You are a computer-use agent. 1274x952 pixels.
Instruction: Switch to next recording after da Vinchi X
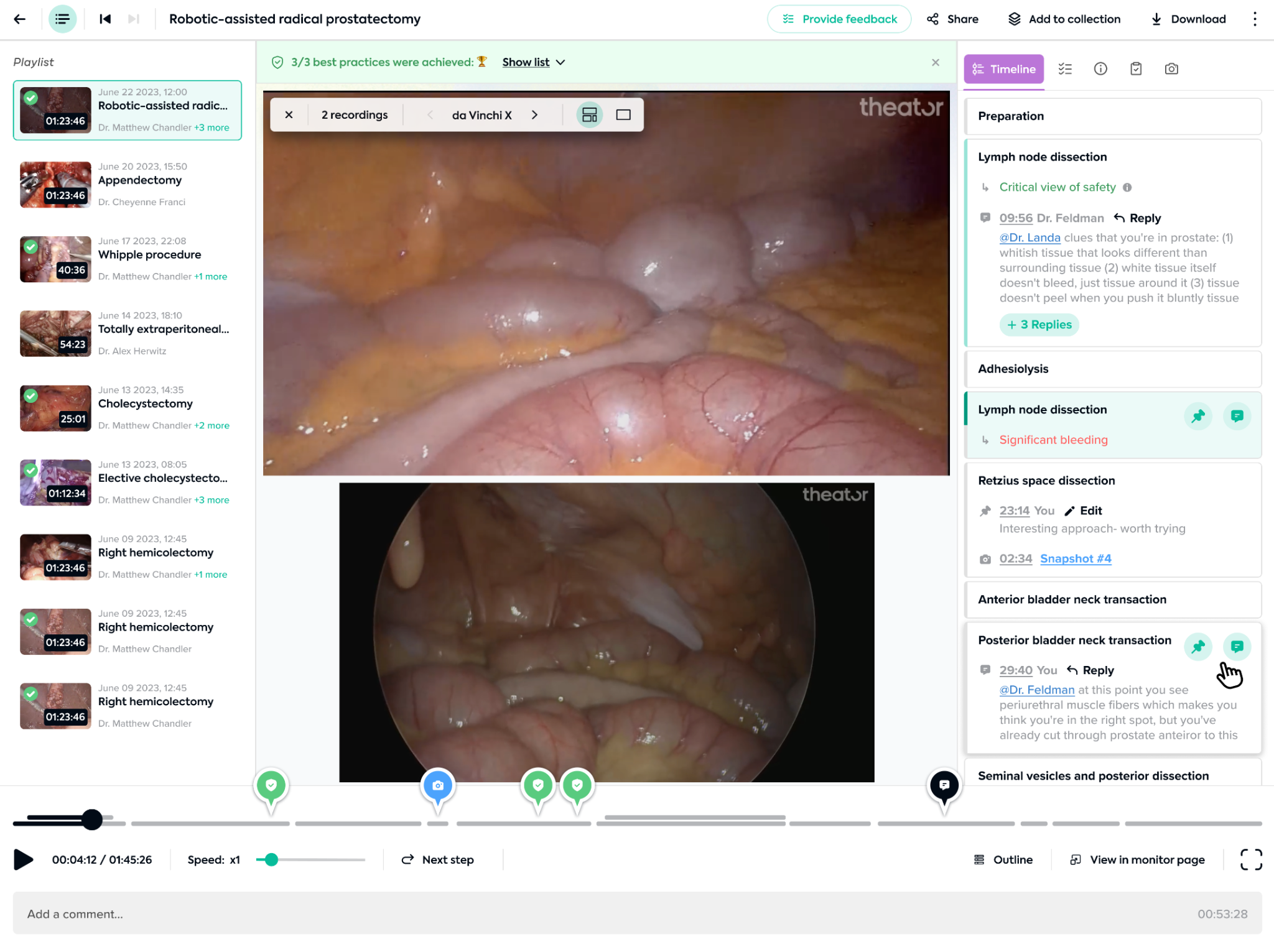(x=534, y=115)
